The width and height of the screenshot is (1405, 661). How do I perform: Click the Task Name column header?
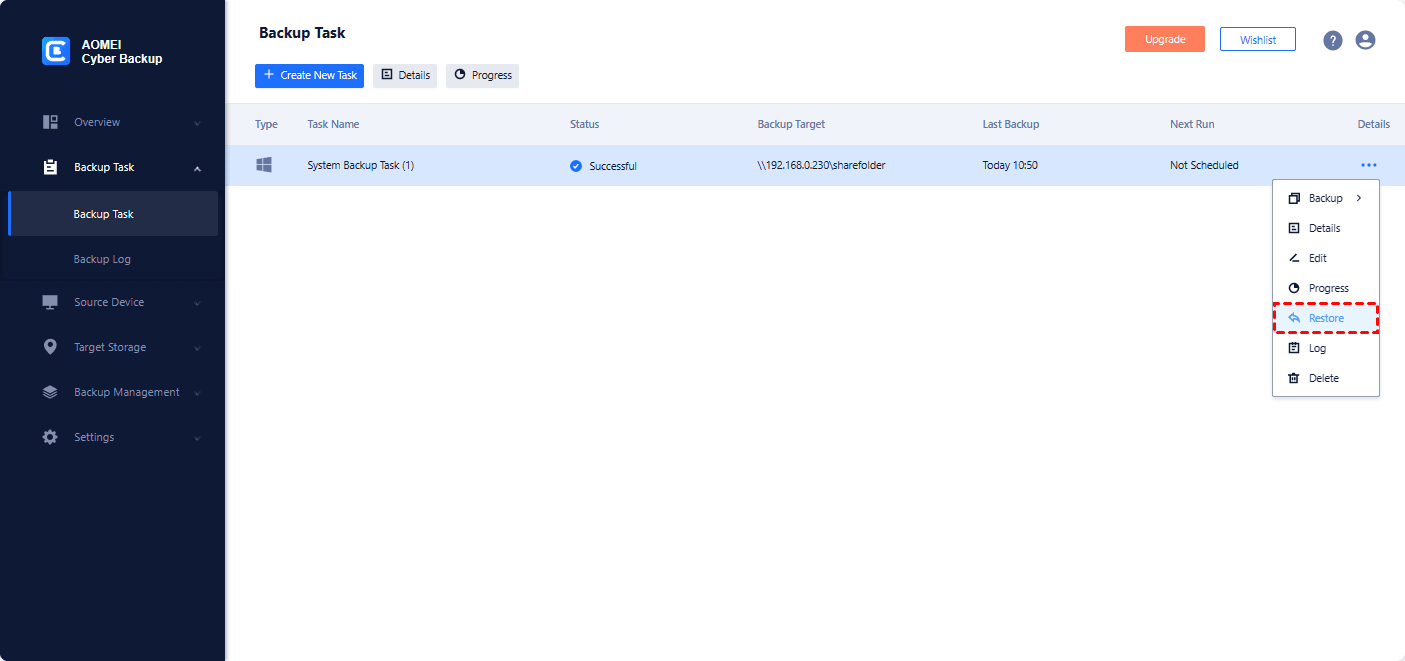[x=333, y=124]
